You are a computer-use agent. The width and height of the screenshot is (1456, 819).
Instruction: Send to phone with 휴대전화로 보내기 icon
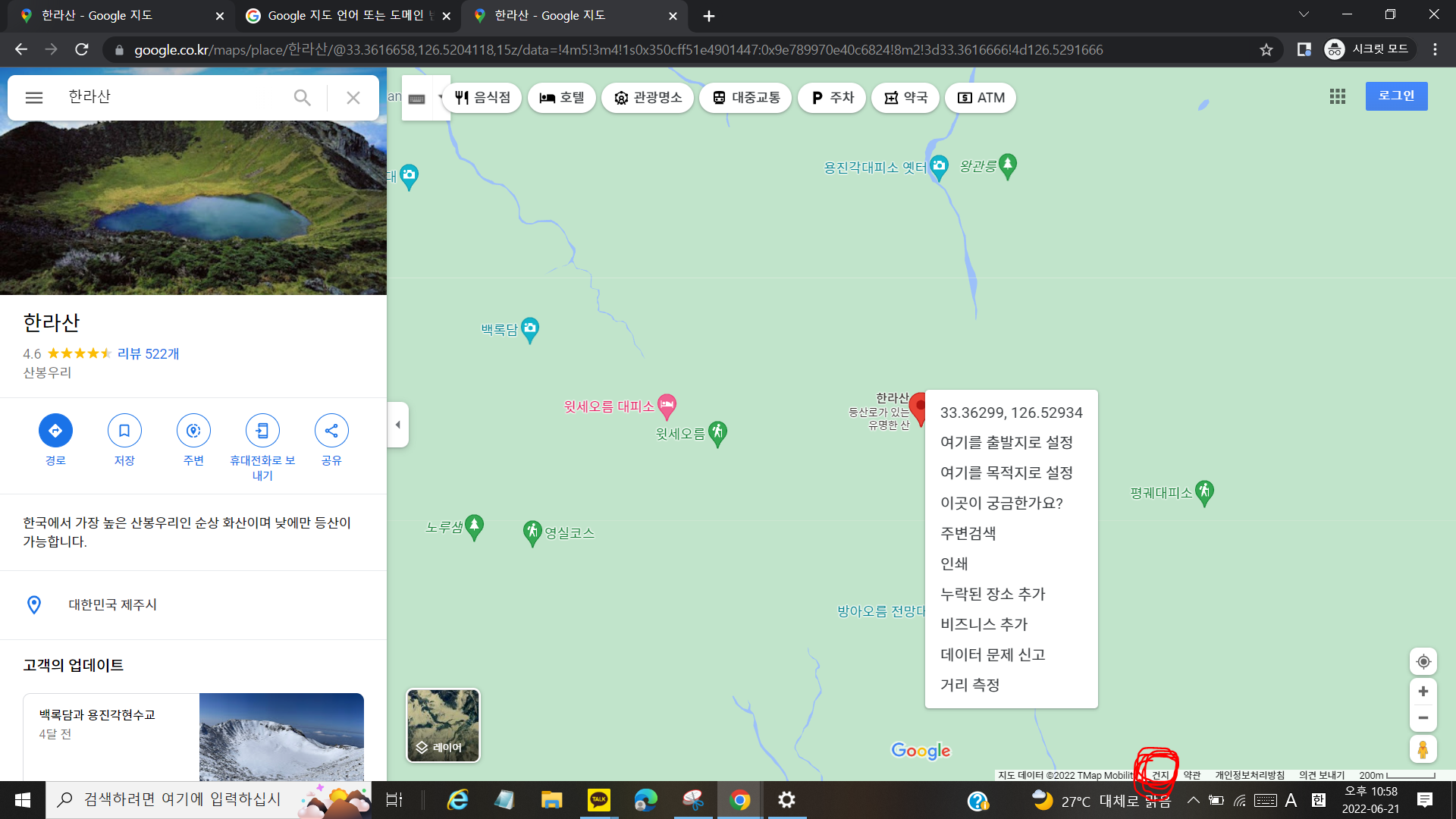262,431
